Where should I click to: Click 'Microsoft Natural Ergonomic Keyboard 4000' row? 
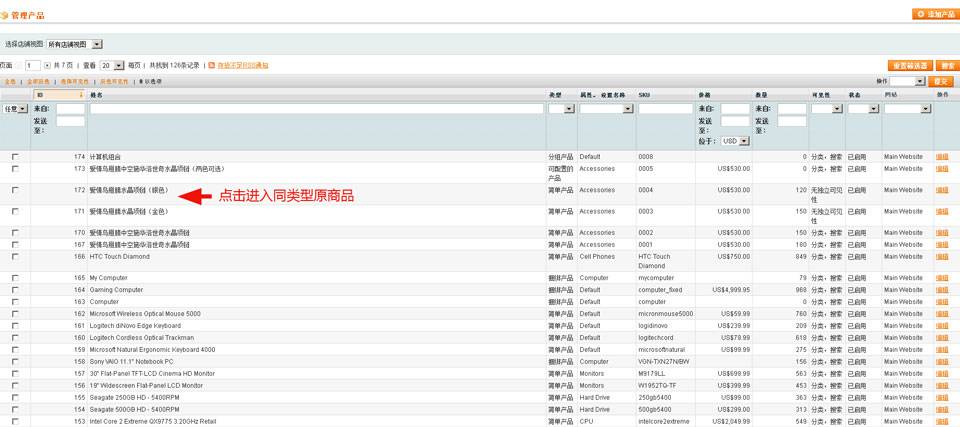152,350
